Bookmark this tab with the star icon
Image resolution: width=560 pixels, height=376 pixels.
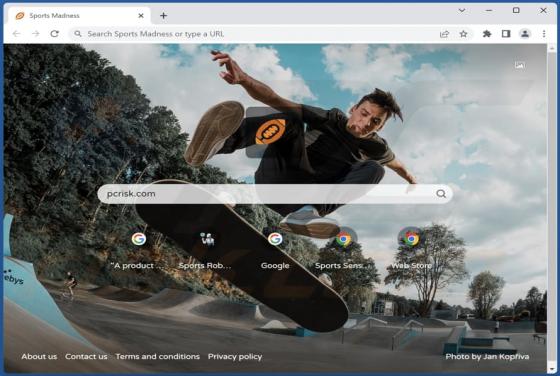464,34
